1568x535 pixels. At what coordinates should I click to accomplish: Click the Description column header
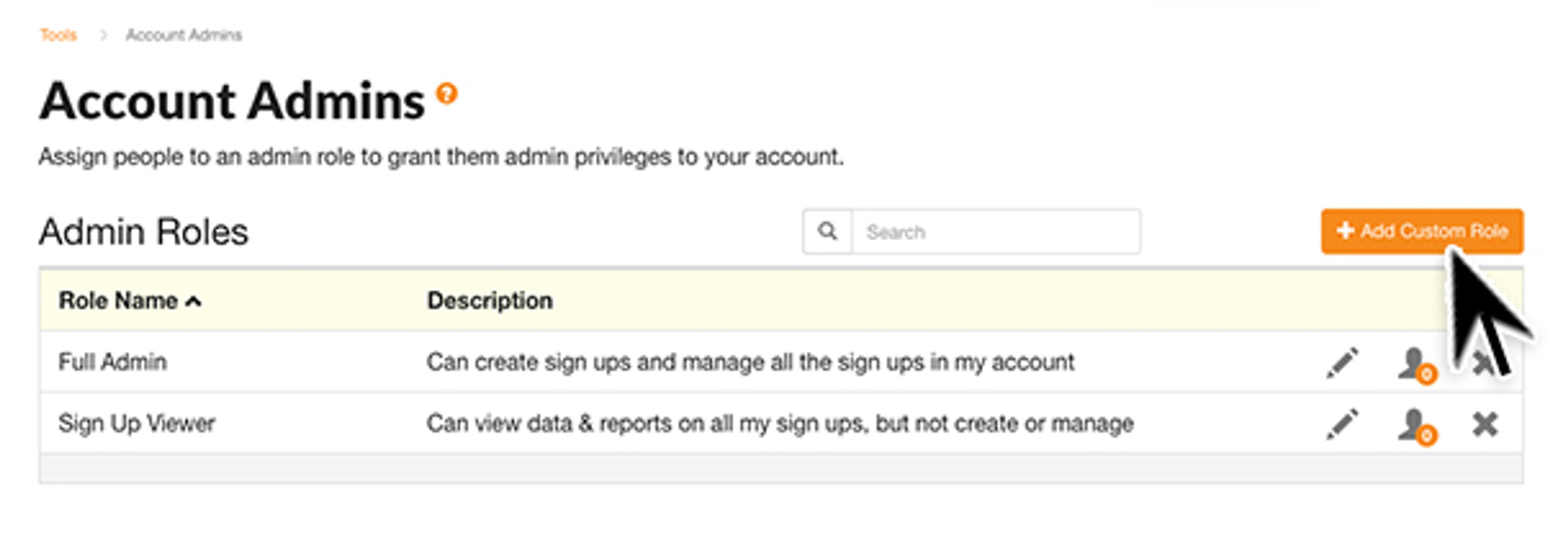tap(490, 300)
